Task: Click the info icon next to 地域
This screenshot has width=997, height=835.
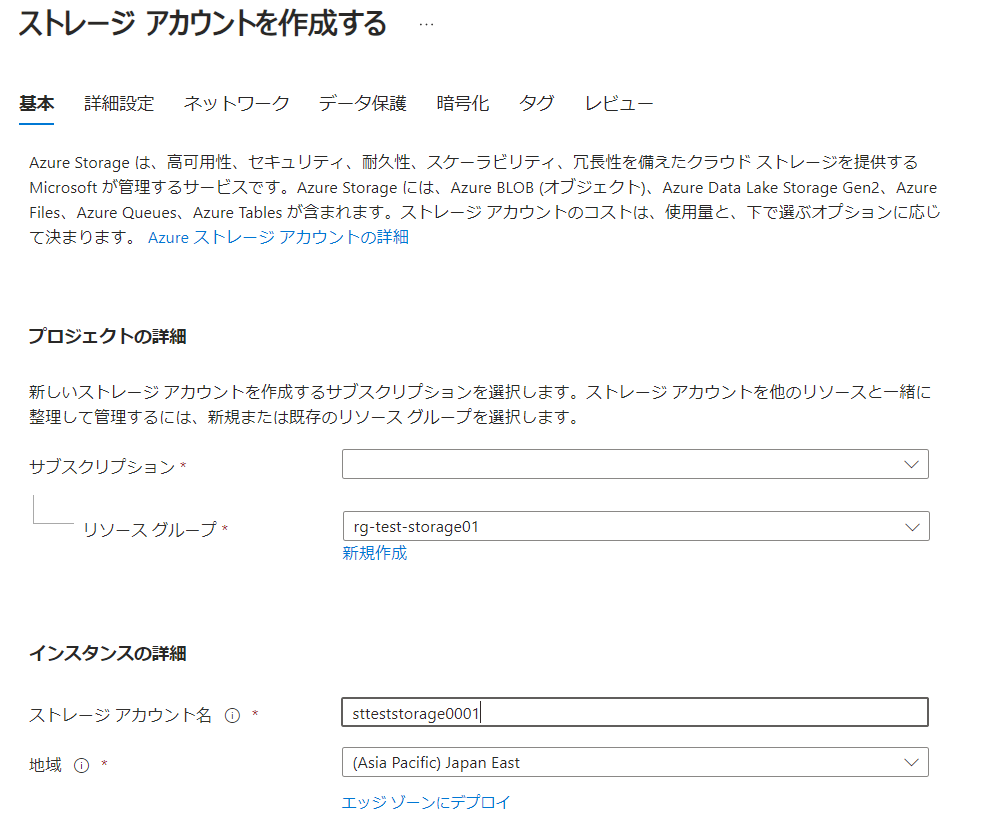Action: 81,765
